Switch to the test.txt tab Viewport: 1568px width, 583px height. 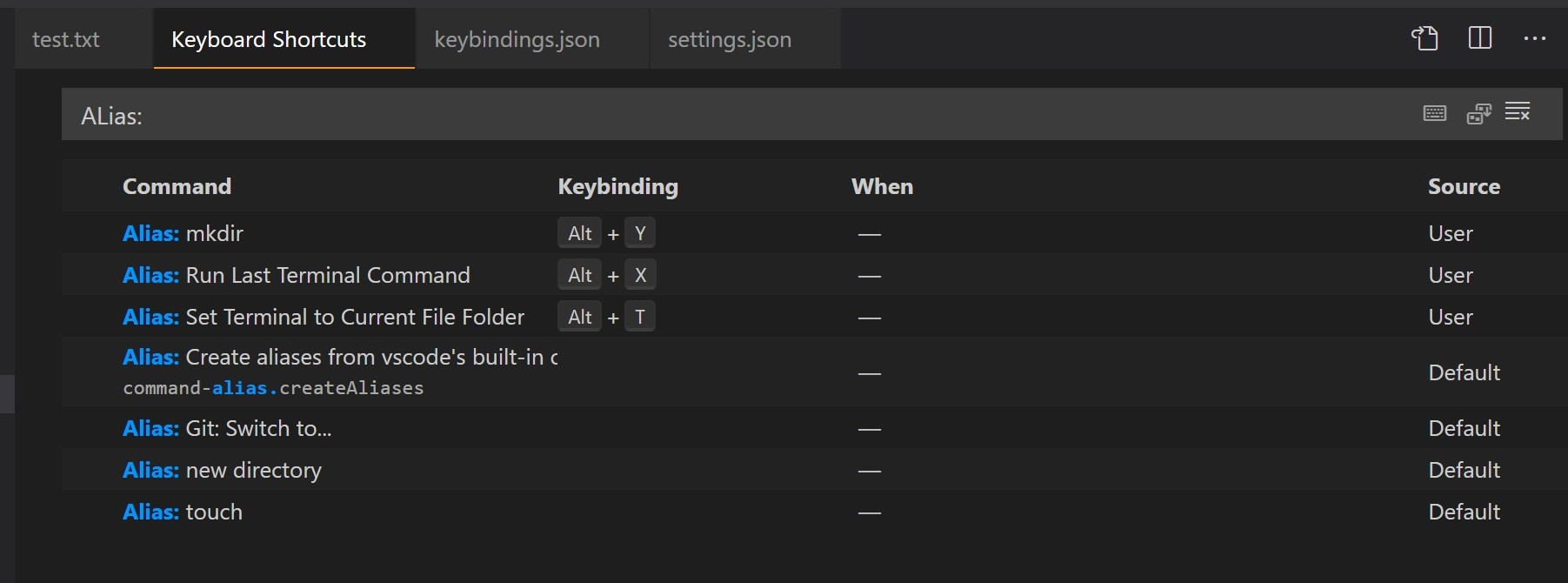pos(65,38)
